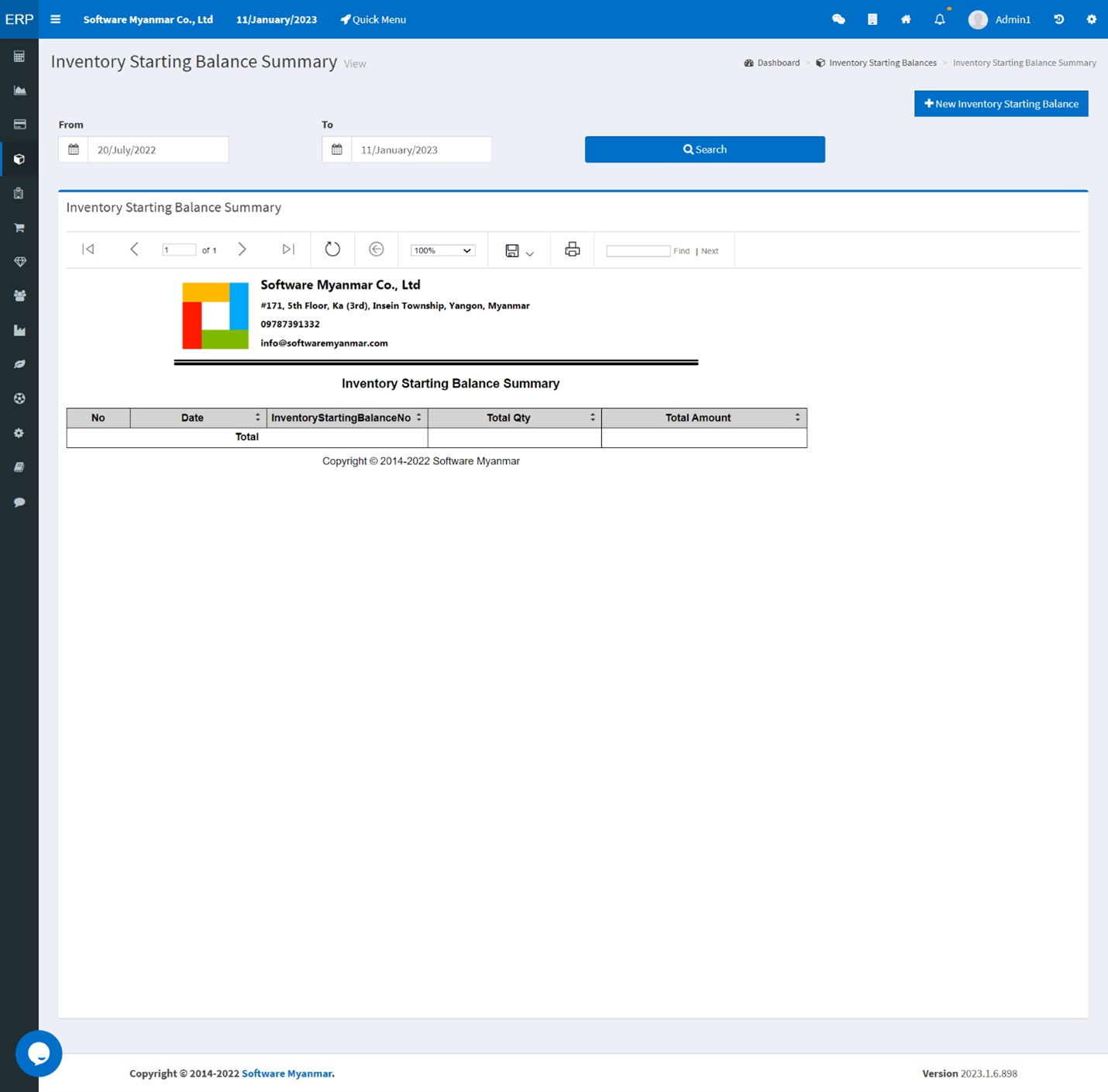The image size is (1108, 1092).
Task: Select the inventory cube sidebar icon
Action: (19, 159)
